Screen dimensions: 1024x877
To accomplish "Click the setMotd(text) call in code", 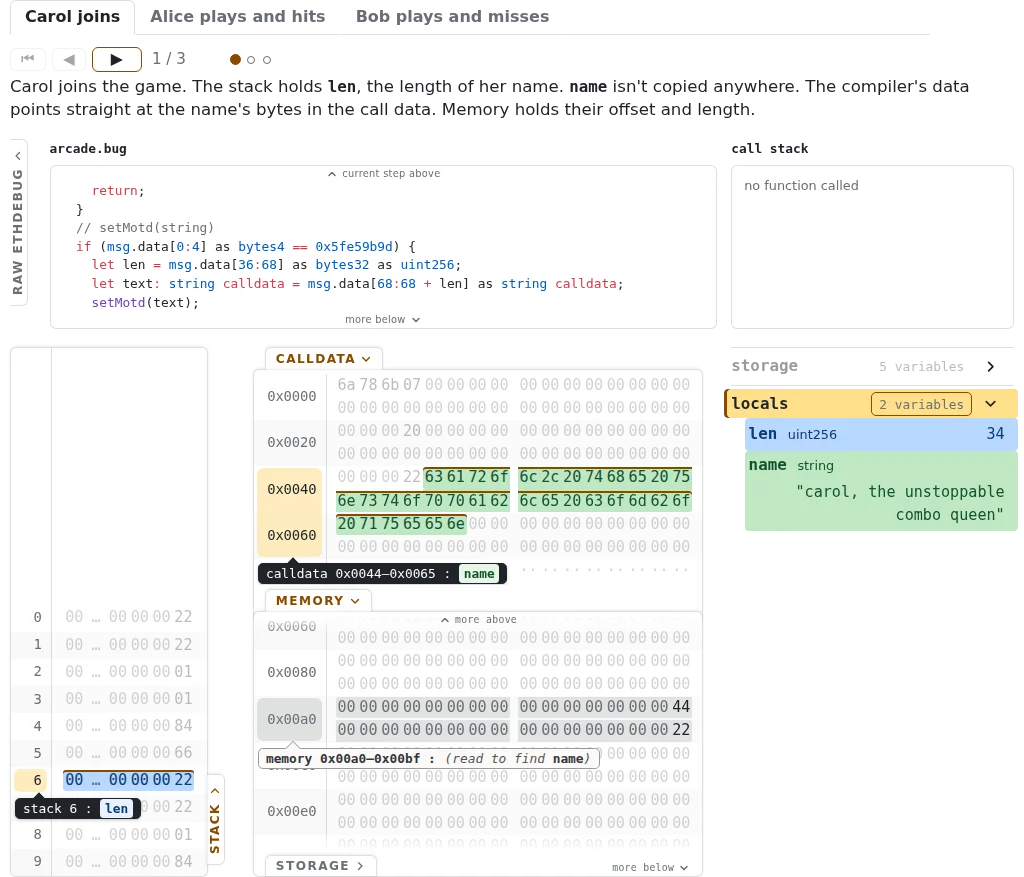I will coord(145,302).
